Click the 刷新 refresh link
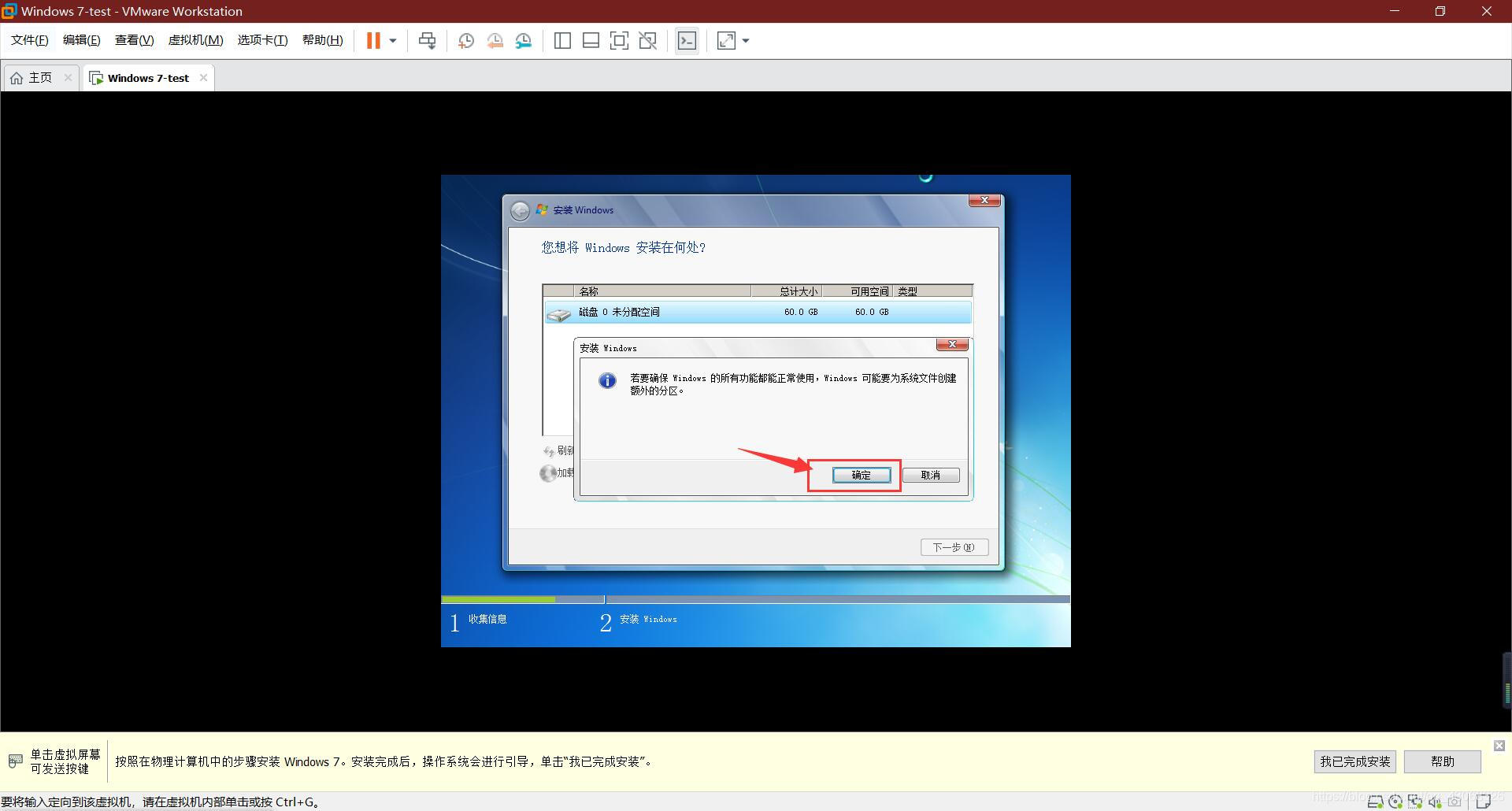The height and width of the screenshot is (811, 1512). (559, 450)
